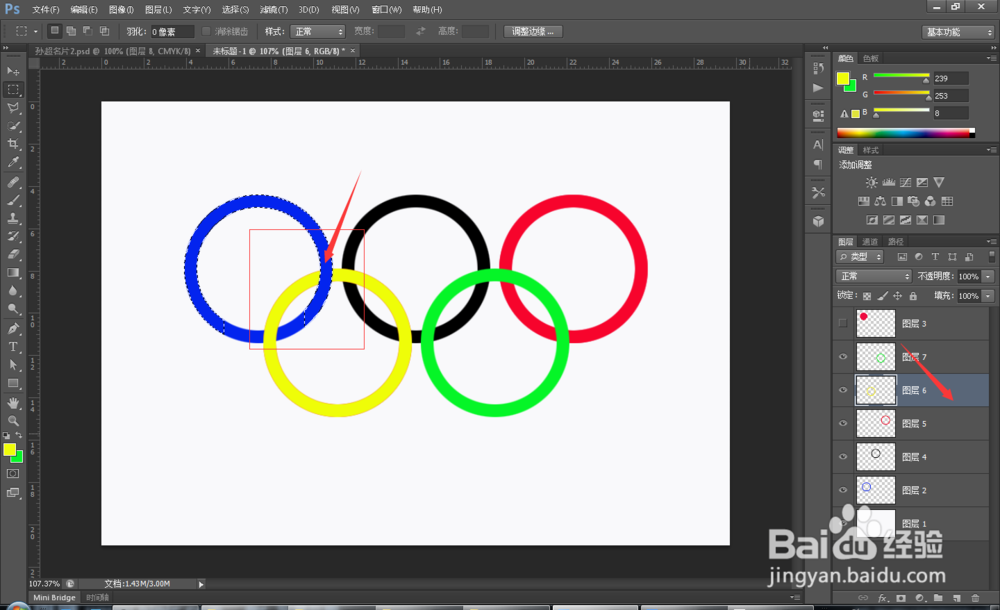Open 图像(I) menu
This screenshot has width=1000, height=610.
(x=121, y=10)
